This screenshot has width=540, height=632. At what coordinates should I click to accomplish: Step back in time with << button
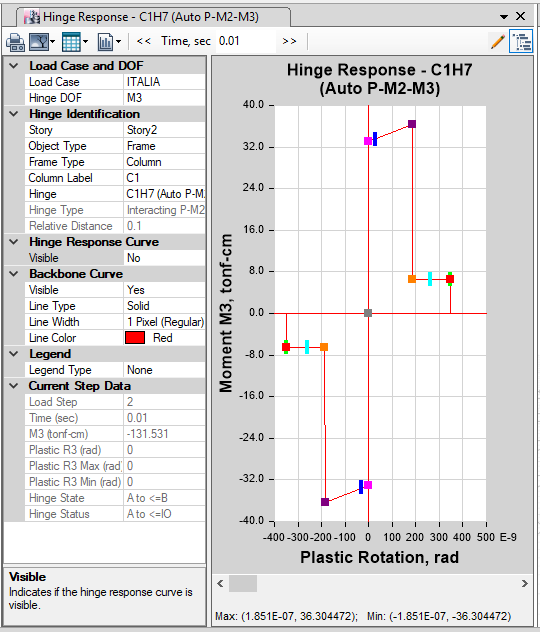pyautogui.click(x=143, y=41)
